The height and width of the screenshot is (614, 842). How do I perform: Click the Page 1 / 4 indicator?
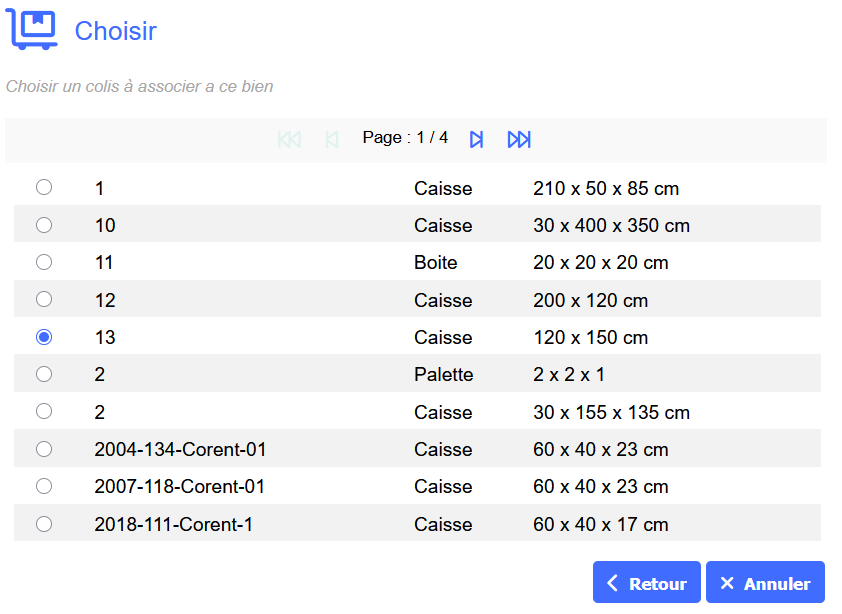(405, 138)
